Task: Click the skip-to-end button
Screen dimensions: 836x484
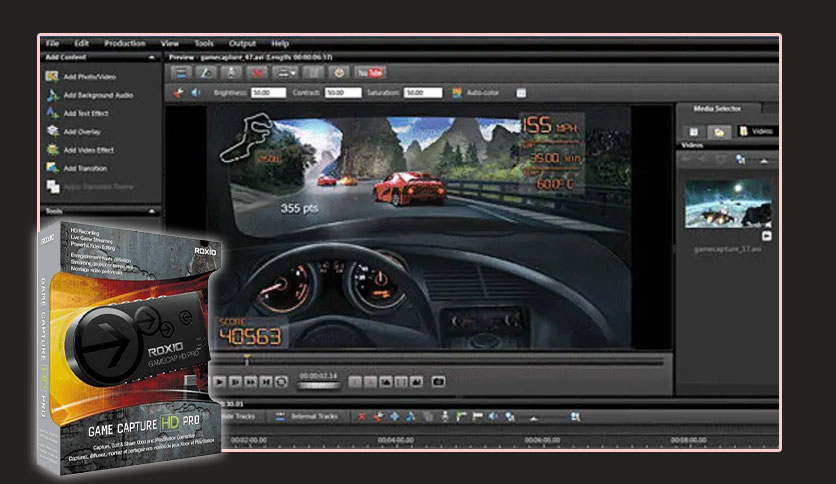Action: [x=266, y=382]
